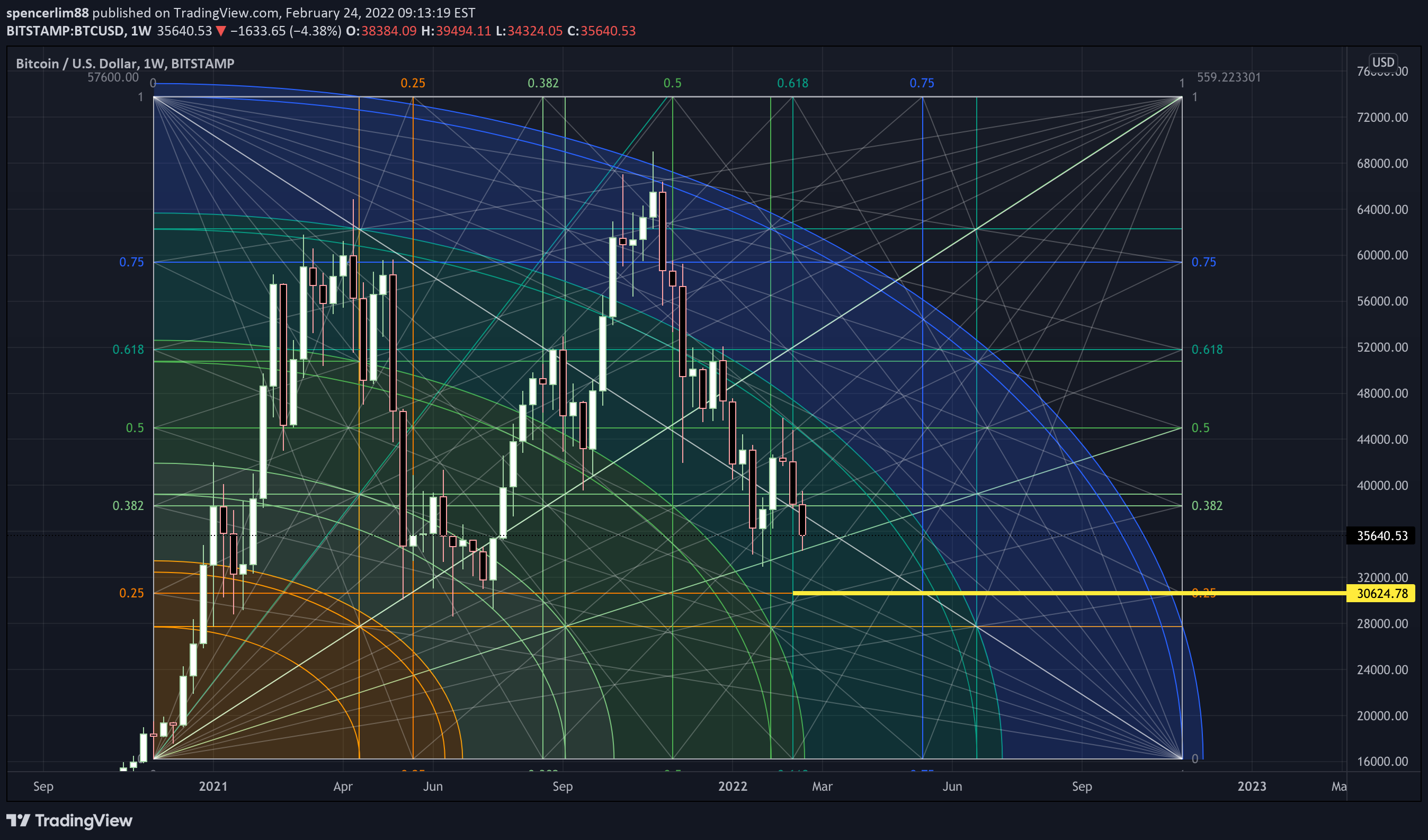1428x840 pixels.
Task: Click the current price label 35640.53 on the axis
Action: (x=1382, y=535)
